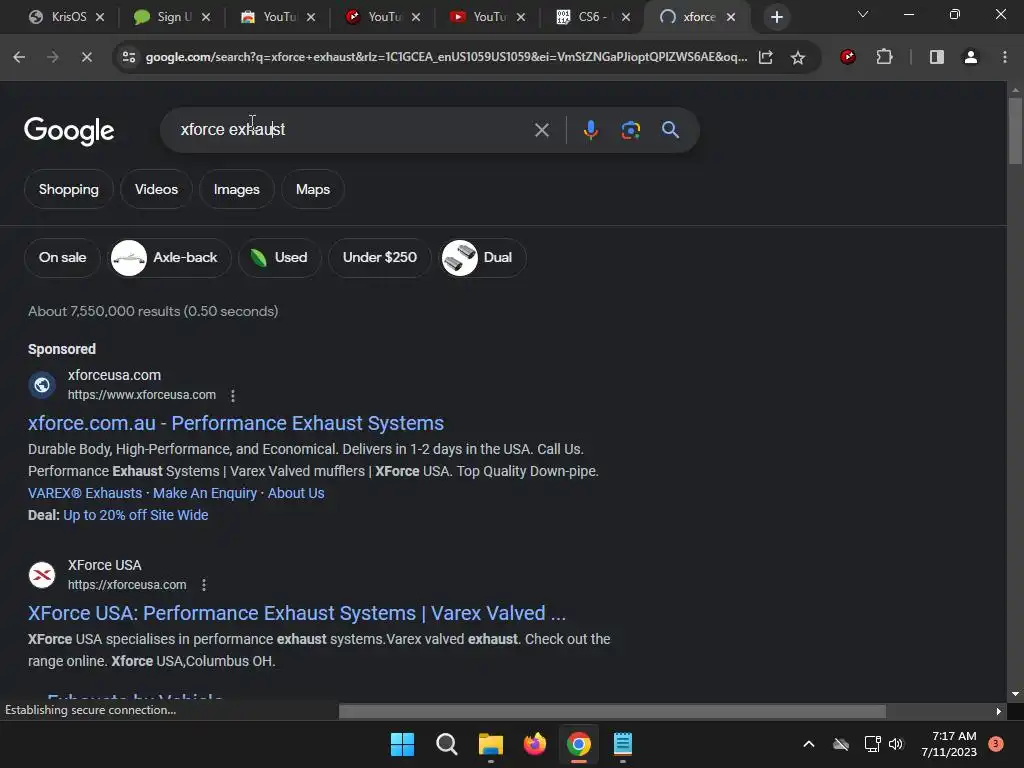Image resolution: width=1024 pixels, height=768 pixels.
Task: Click the address bar URL
Action: tap(446, 57)
